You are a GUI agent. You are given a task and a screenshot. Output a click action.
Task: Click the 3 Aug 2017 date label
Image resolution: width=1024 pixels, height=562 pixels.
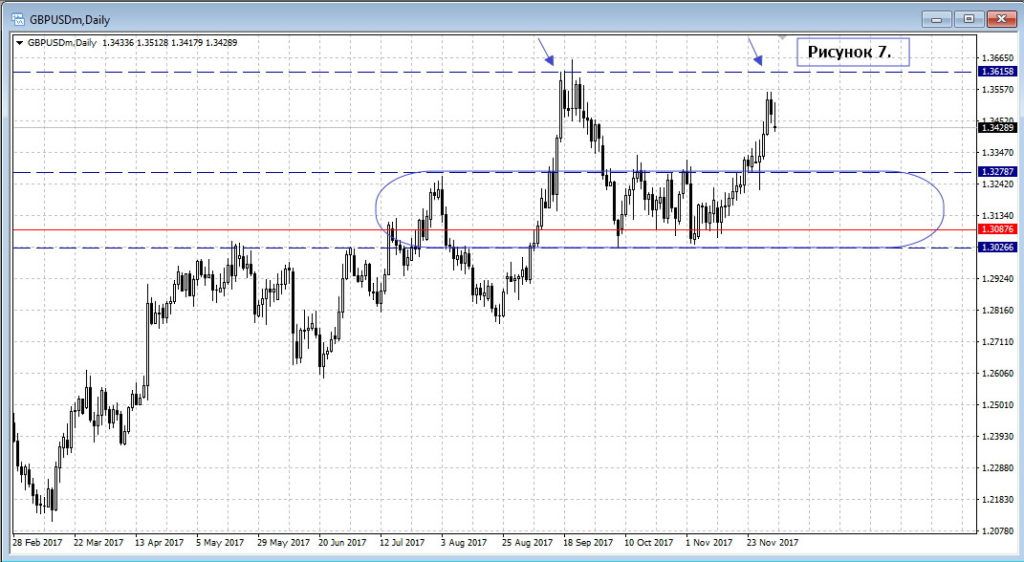click(x=464, y=542)
